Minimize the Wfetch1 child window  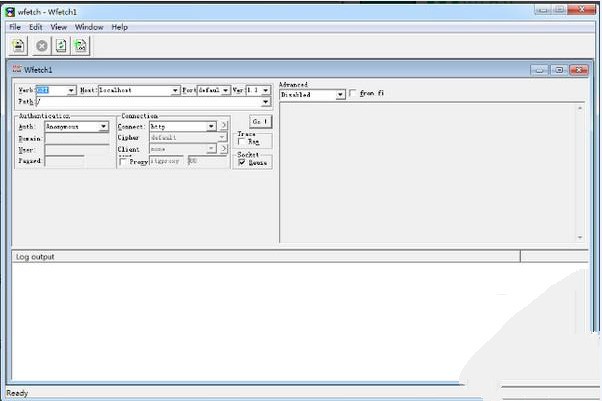pos(539,70)
